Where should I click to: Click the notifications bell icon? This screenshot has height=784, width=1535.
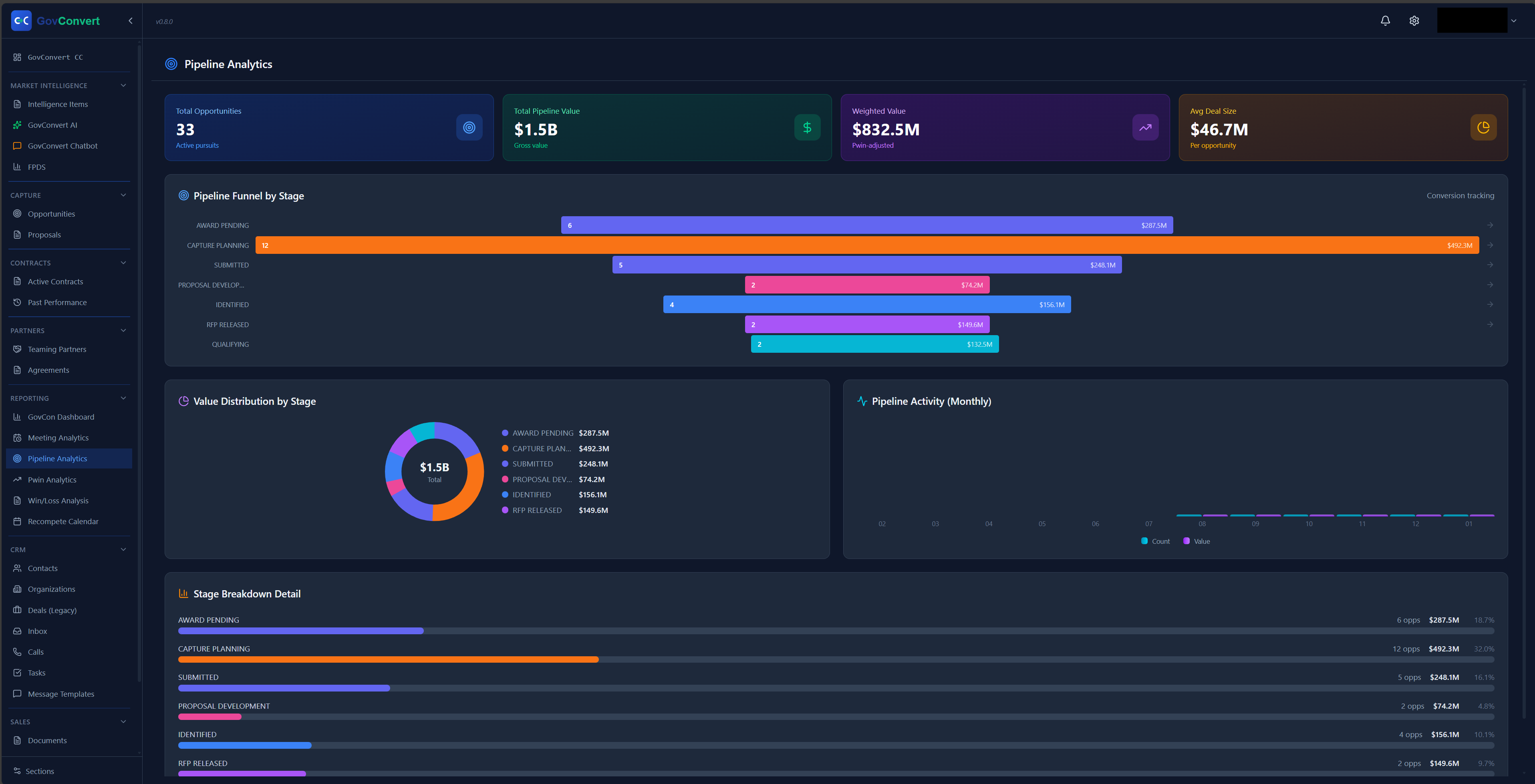(x=1385, y=21)
